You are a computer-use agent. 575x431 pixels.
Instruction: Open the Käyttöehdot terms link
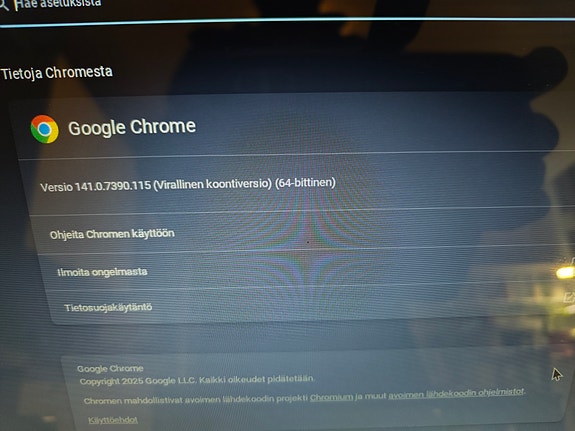tap(113, 420)
